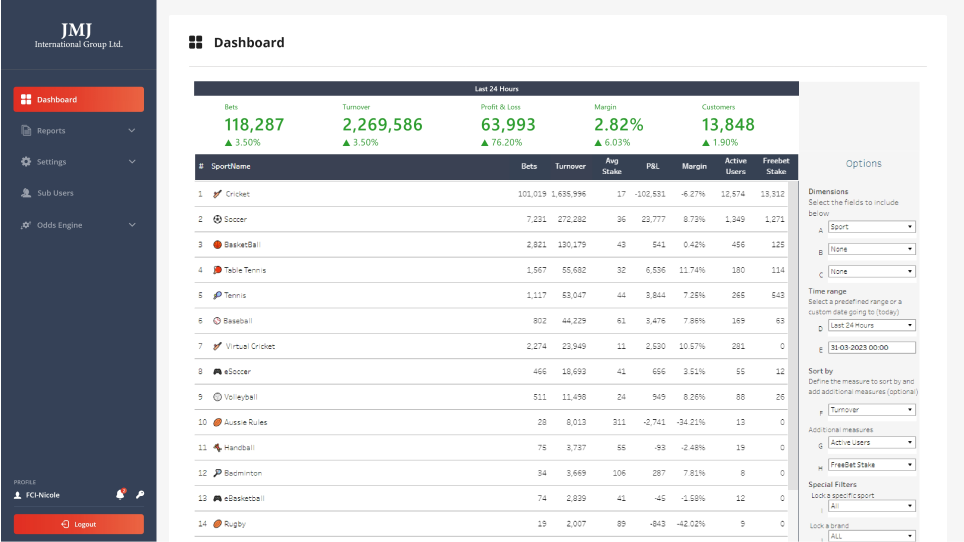Click the Logout button
This screenshot has height=542, width=964.
click(79, 524)
